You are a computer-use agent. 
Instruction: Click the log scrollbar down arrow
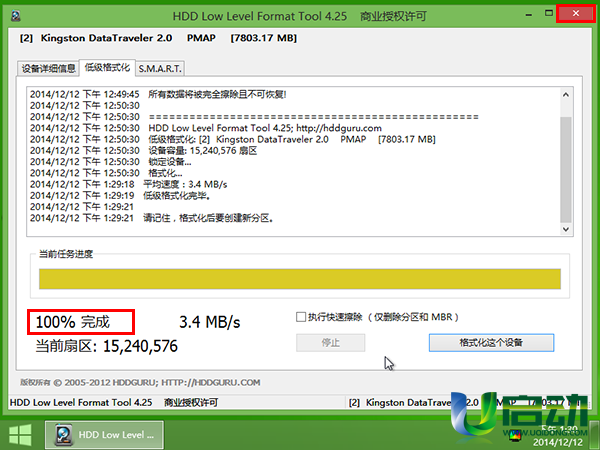[566, 229]
